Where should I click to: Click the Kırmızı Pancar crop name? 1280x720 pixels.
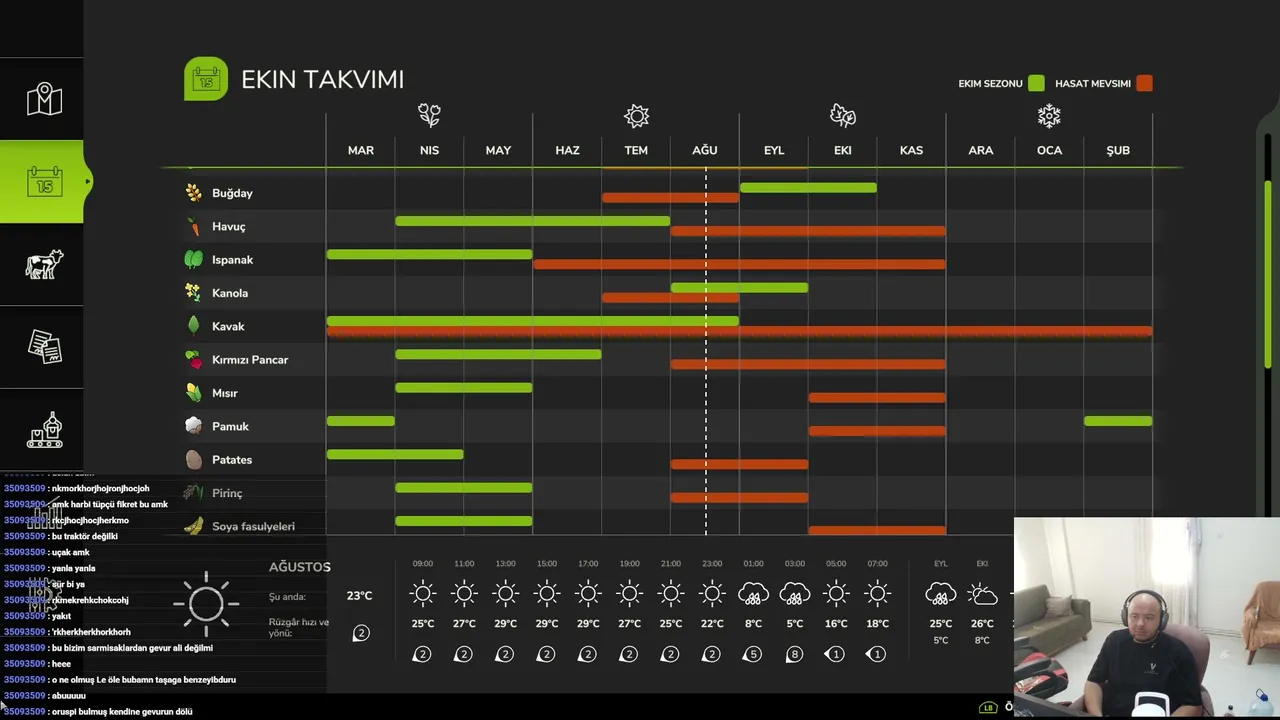click(250, 360)
